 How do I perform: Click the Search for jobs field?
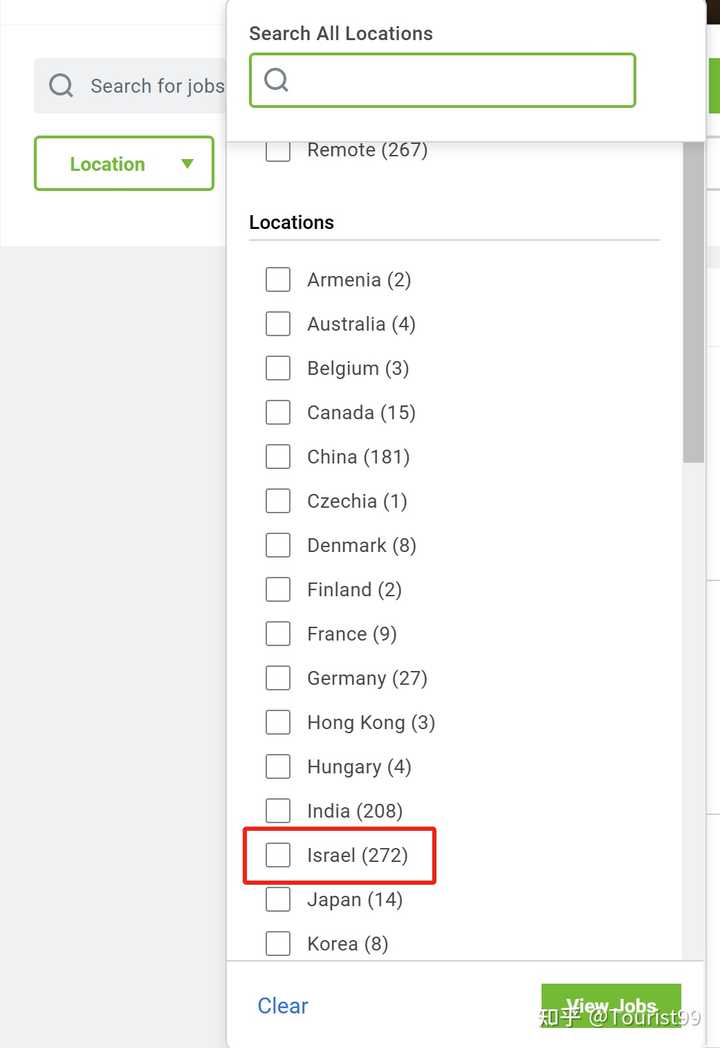point(130,86)
